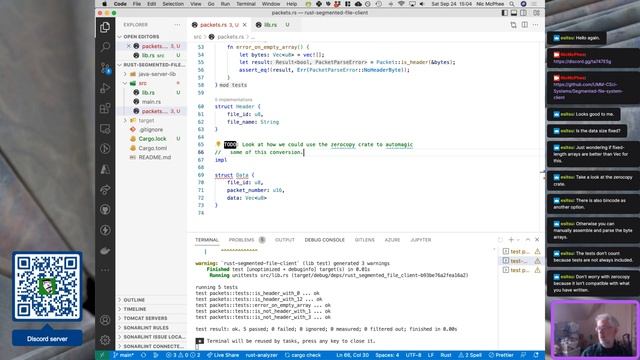Switch to the GitLens panel tab
Image resolution: width=640 pixels, height=360 pixels.
(x=364, y=240)
